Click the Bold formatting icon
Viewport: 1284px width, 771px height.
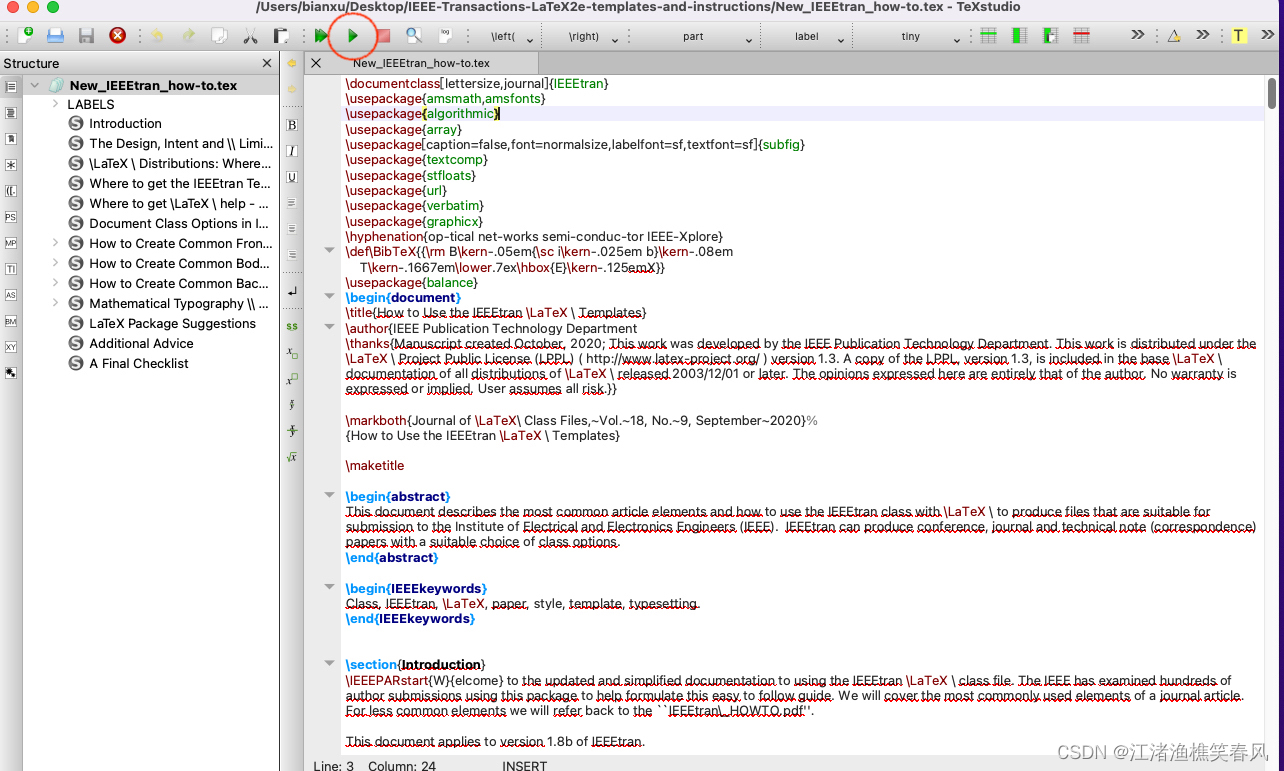(292, 125)
